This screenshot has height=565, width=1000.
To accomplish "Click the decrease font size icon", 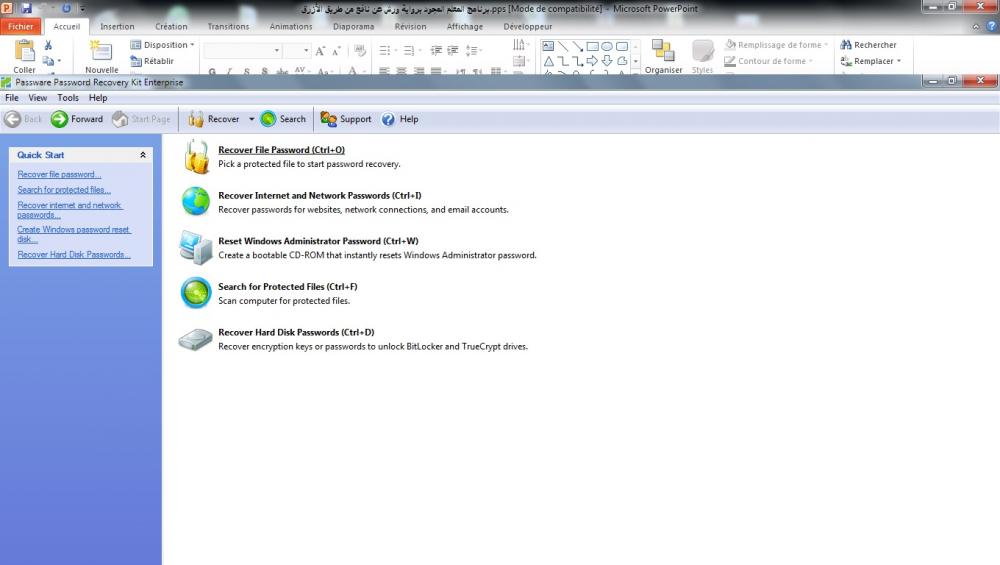I will click(336, 50).
